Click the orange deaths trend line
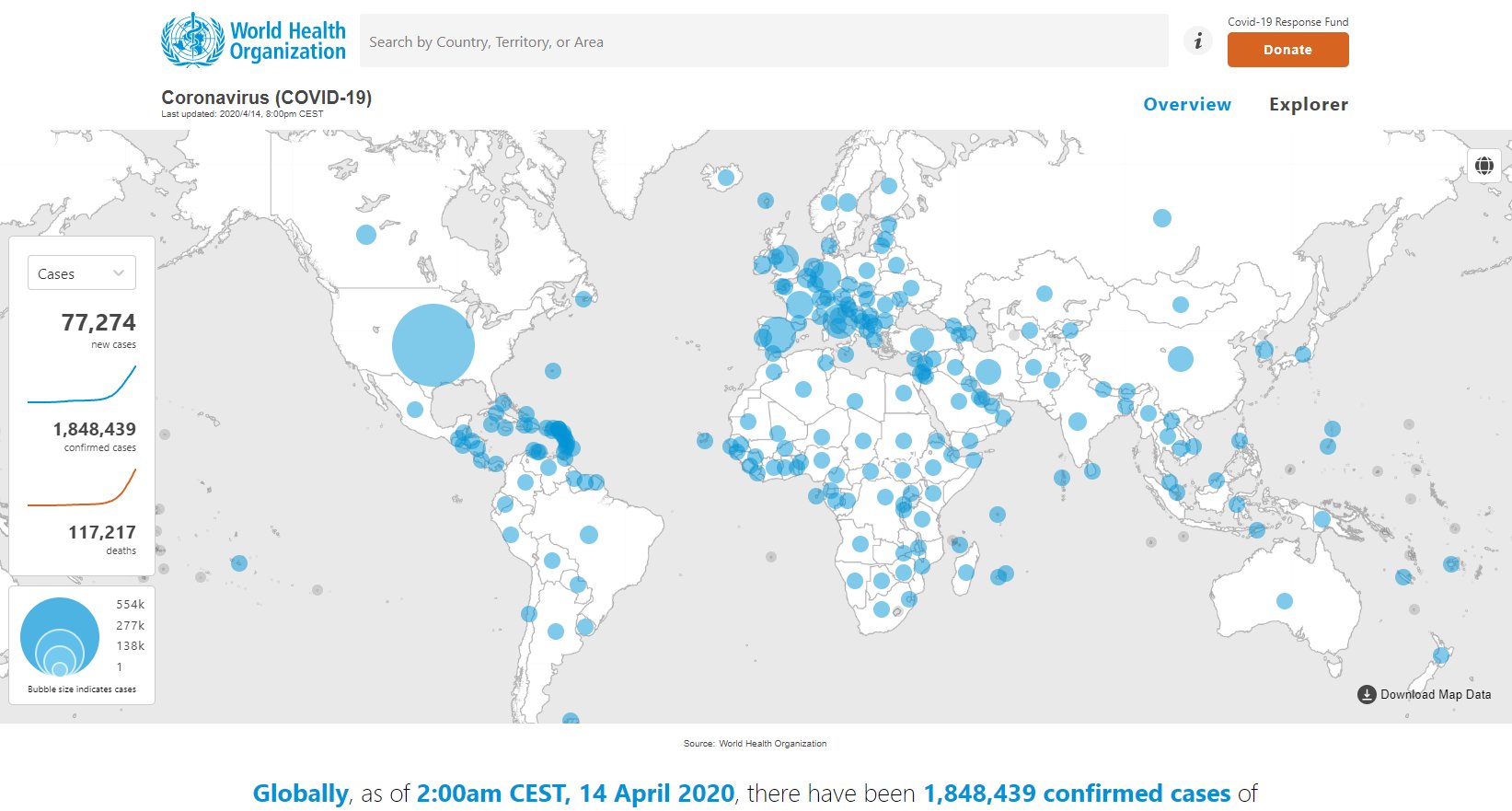 [82, 487]
